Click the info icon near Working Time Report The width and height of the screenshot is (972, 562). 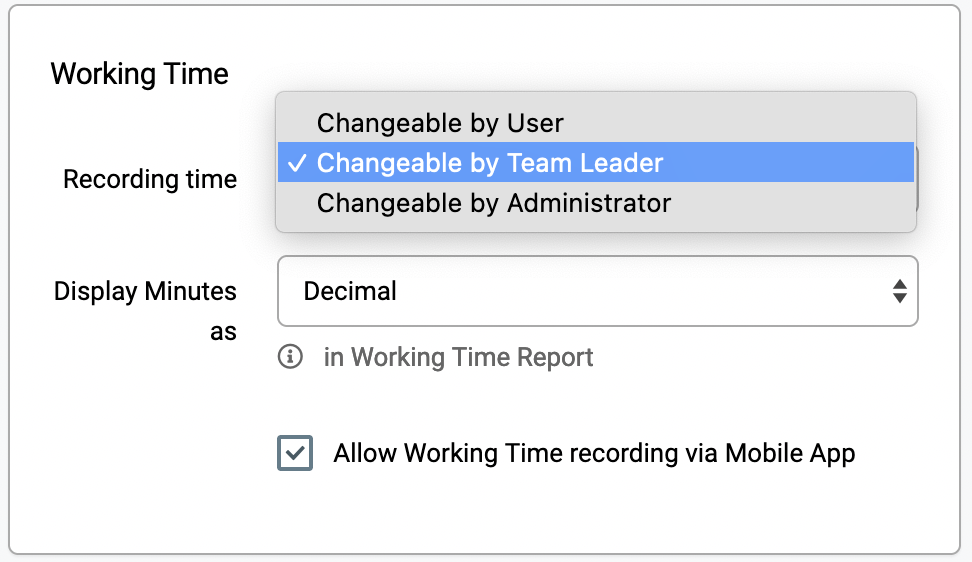click(290, 357)
